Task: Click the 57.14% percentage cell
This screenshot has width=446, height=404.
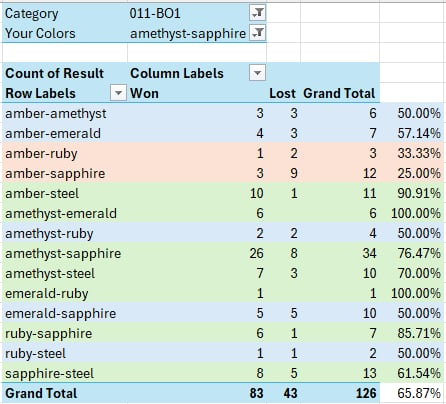Action: (412, 133)
